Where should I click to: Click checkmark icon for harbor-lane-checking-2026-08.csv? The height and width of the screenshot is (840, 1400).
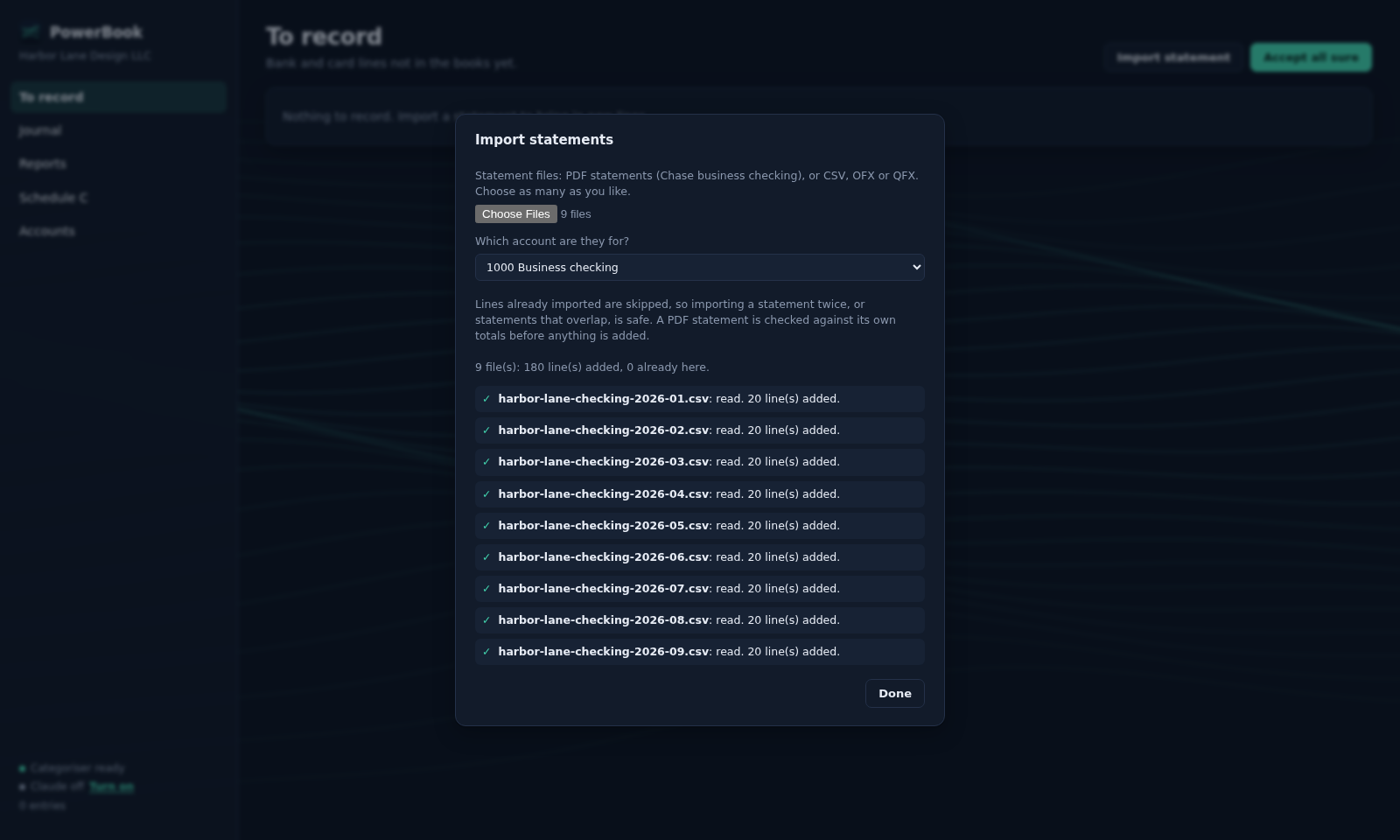(486, 620)
